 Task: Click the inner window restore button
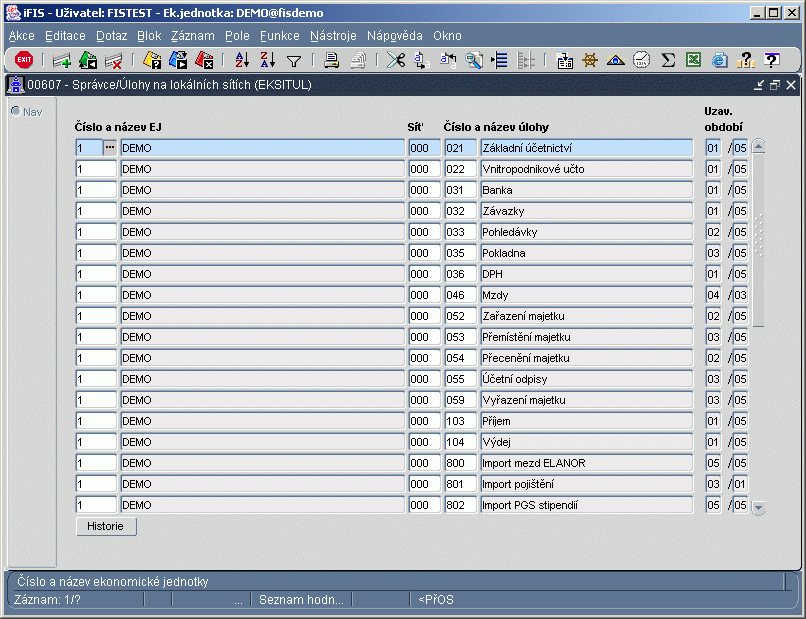775,85
